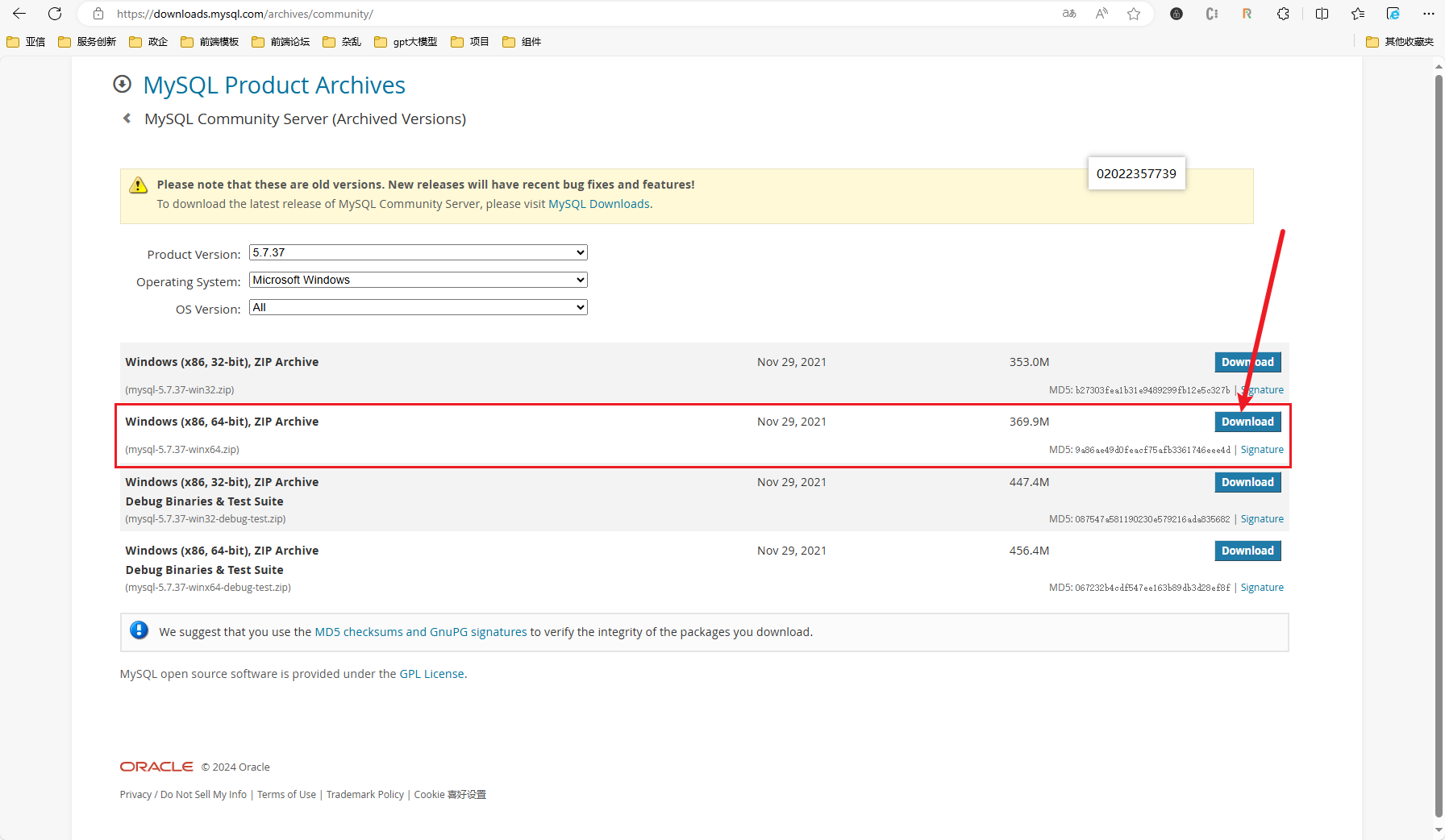Click the MySQL Community Server (Archived Versions) title
1445x840 pixels.
click(x=305, y=119)
